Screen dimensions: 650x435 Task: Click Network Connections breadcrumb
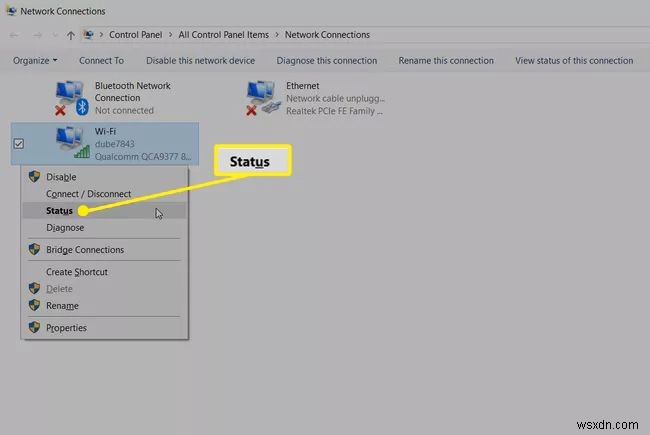point(327,35)
